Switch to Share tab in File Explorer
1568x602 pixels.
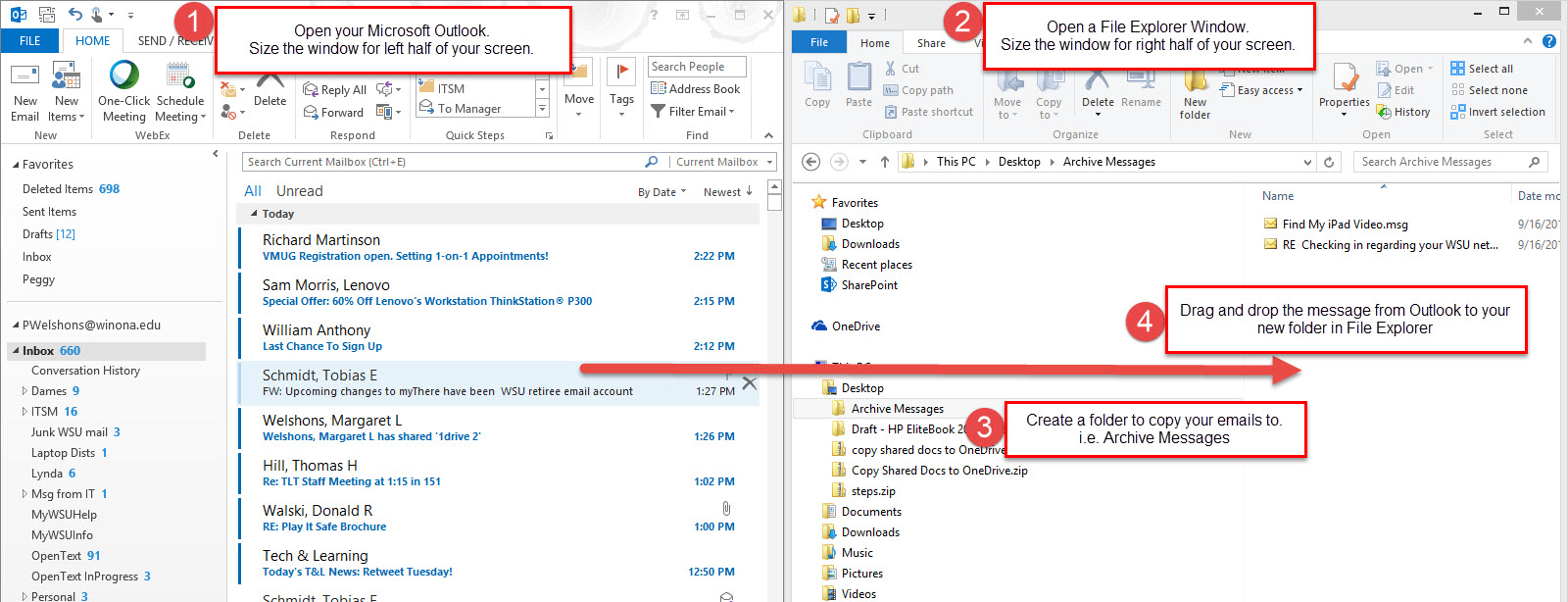(x=931, y=43)
